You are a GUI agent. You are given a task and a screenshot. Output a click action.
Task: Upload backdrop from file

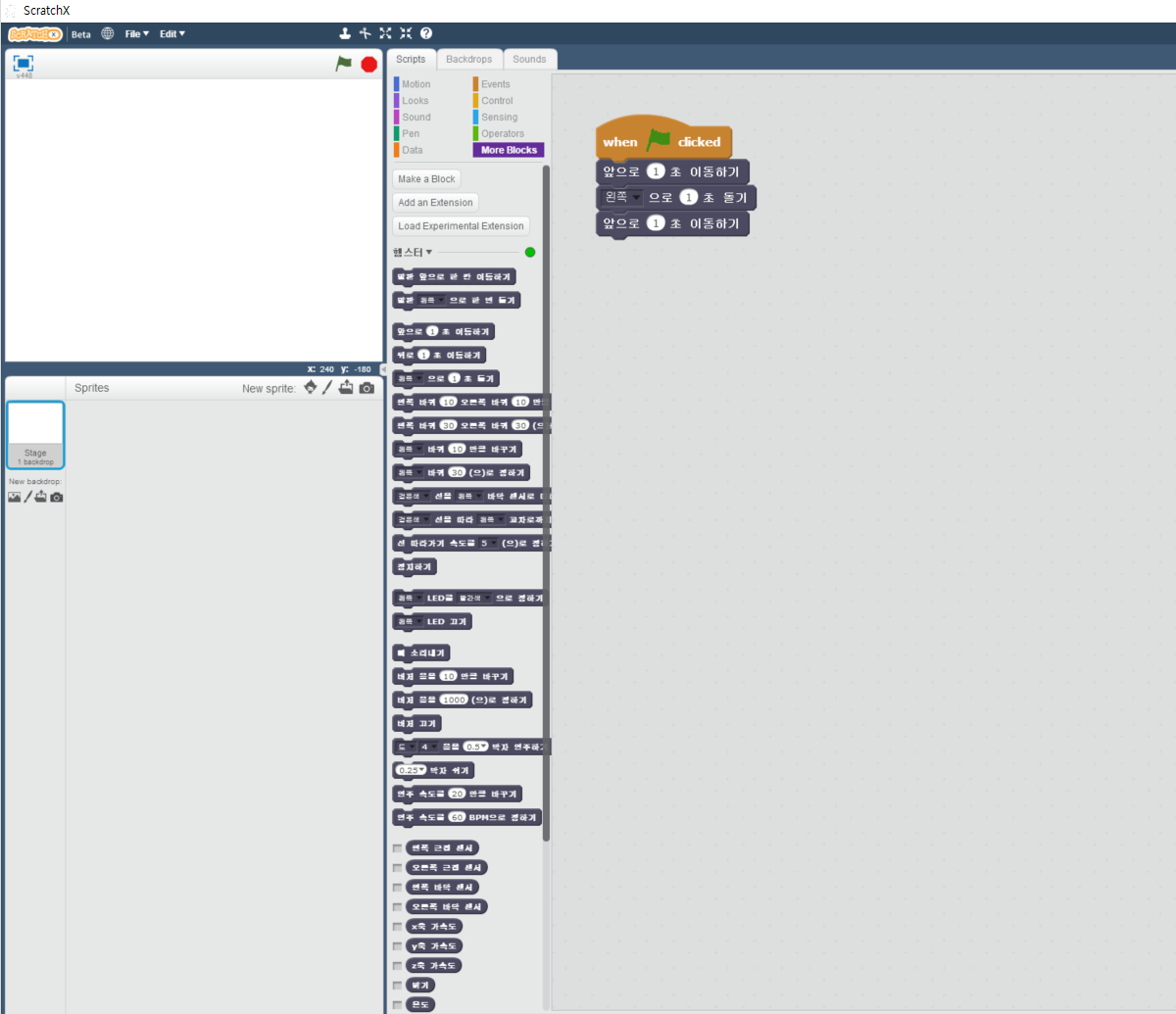(x=41, y=497)
